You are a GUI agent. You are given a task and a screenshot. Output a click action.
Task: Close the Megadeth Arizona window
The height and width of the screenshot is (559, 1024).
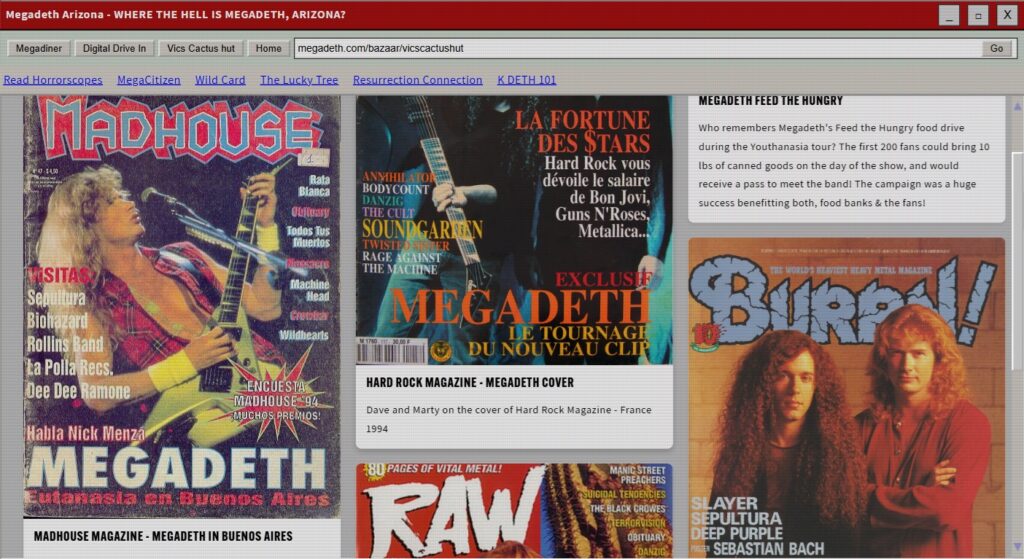click(x=1006, y=15)
